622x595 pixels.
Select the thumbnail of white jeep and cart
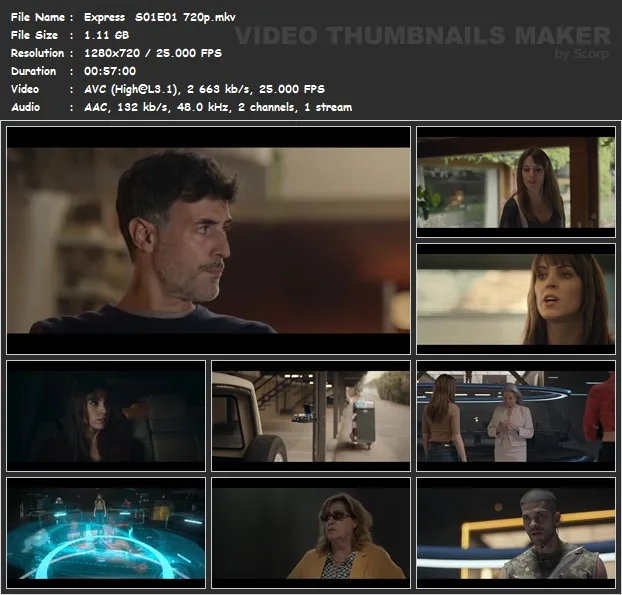tap(311, 416)
